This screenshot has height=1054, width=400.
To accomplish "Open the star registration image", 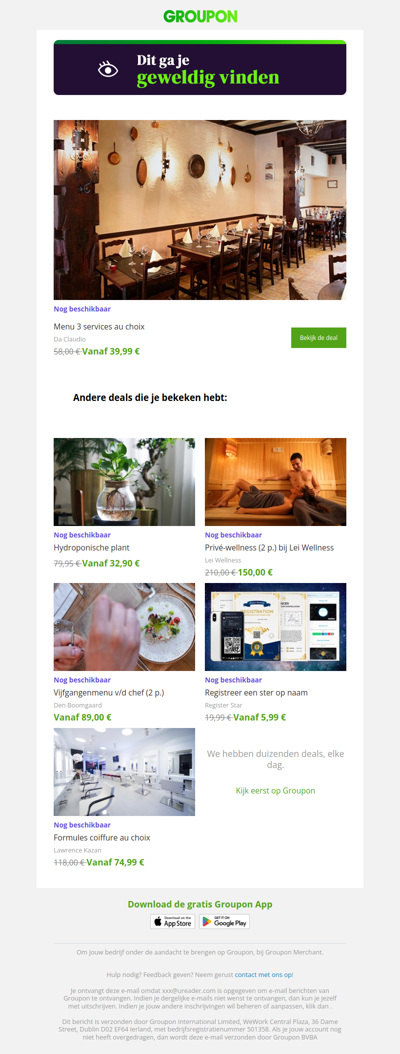I will click(276, 627).
